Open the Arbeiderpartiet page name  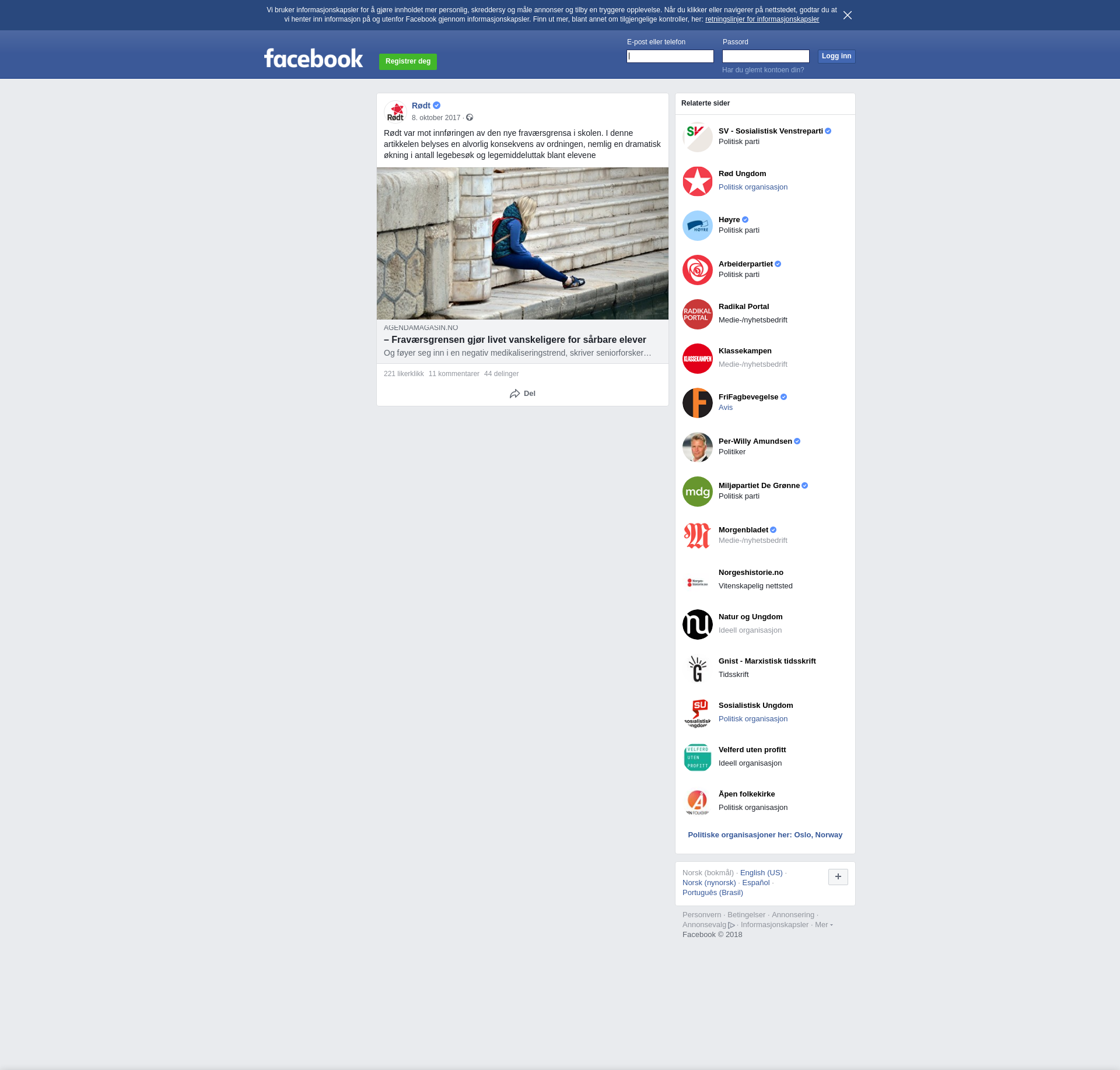click(x=745, y=264)
